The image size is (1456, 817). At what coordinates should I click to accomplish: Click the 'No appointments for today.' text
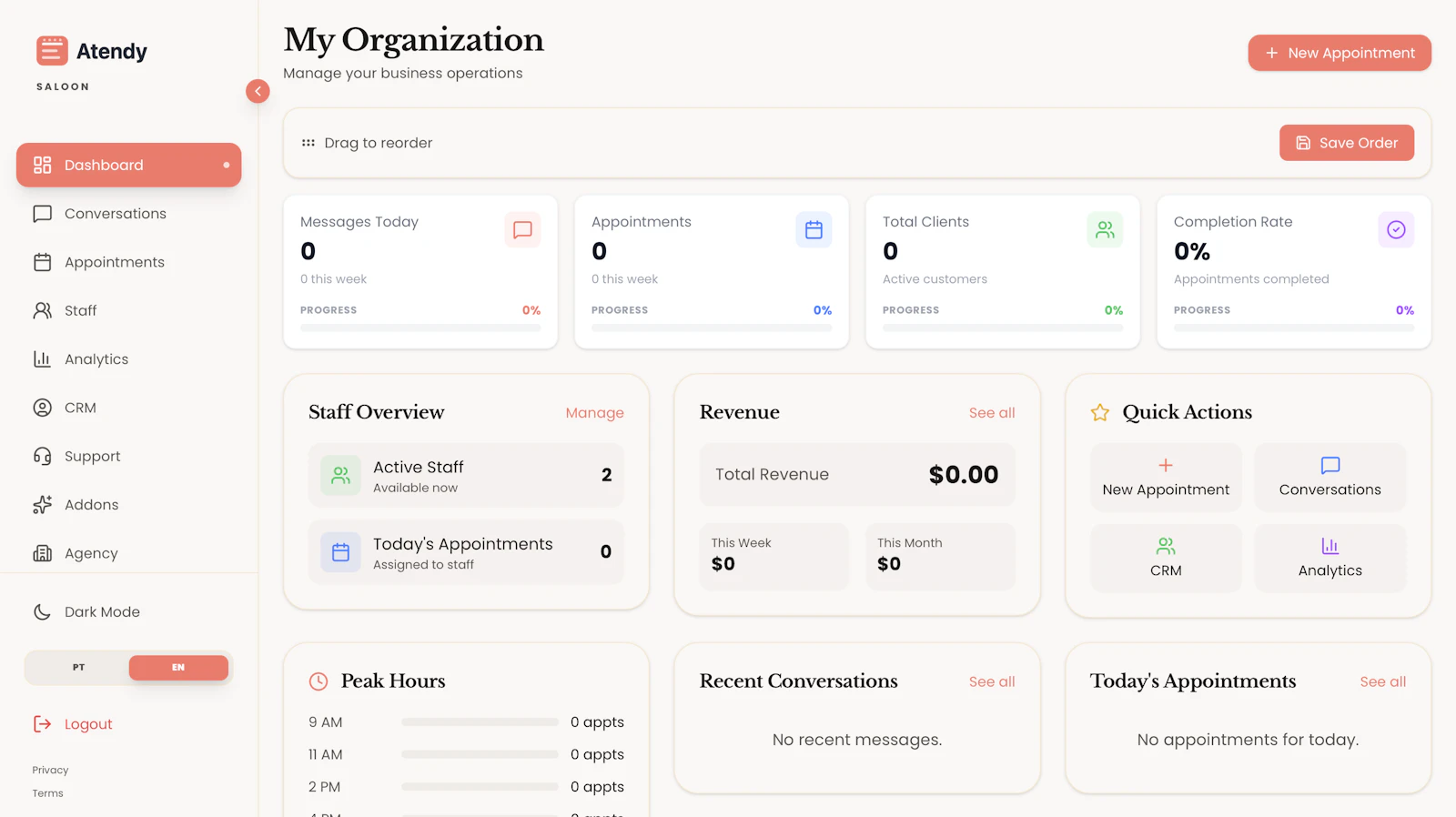point(1248,740)
